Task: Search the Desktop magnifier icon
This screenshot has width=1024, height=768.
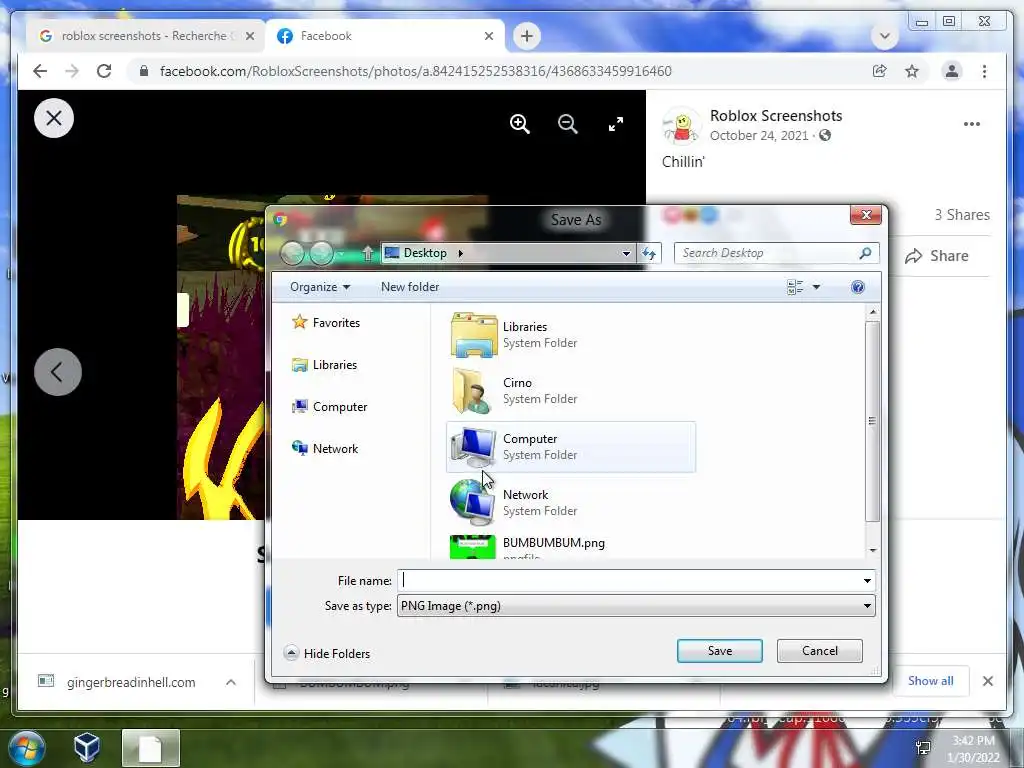Action: pyautogui.click(x=865, y=253)
